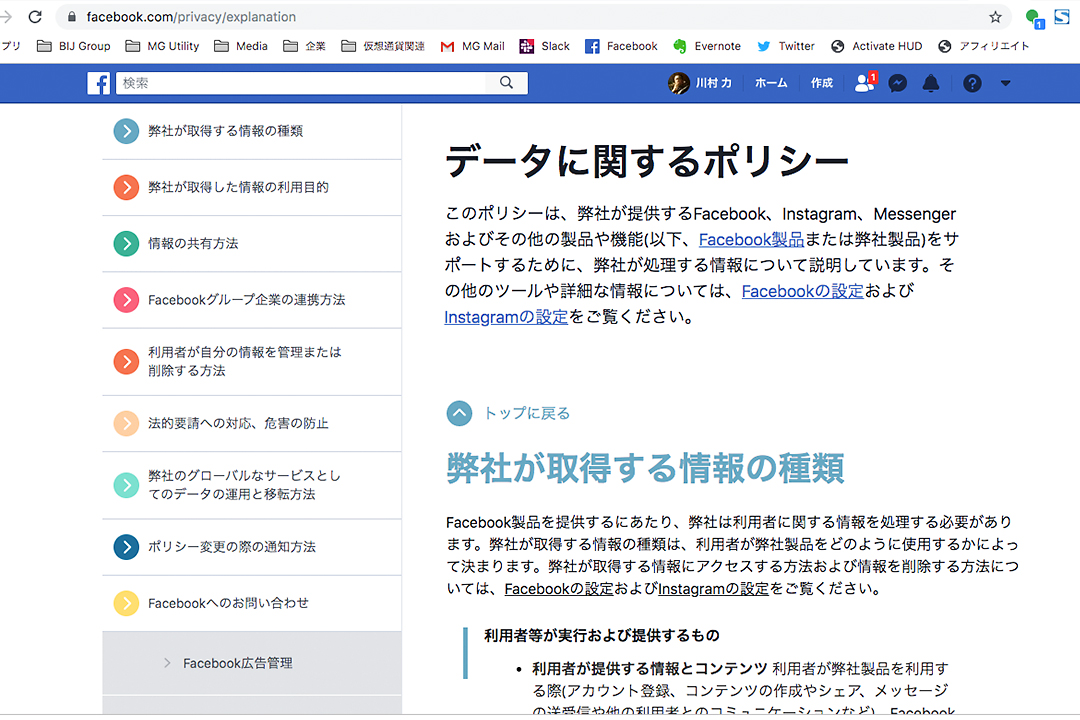Viewport: 1080px width, 720px height.
Task: Open Twitter from the bookmarks bar
Action: 786,45
